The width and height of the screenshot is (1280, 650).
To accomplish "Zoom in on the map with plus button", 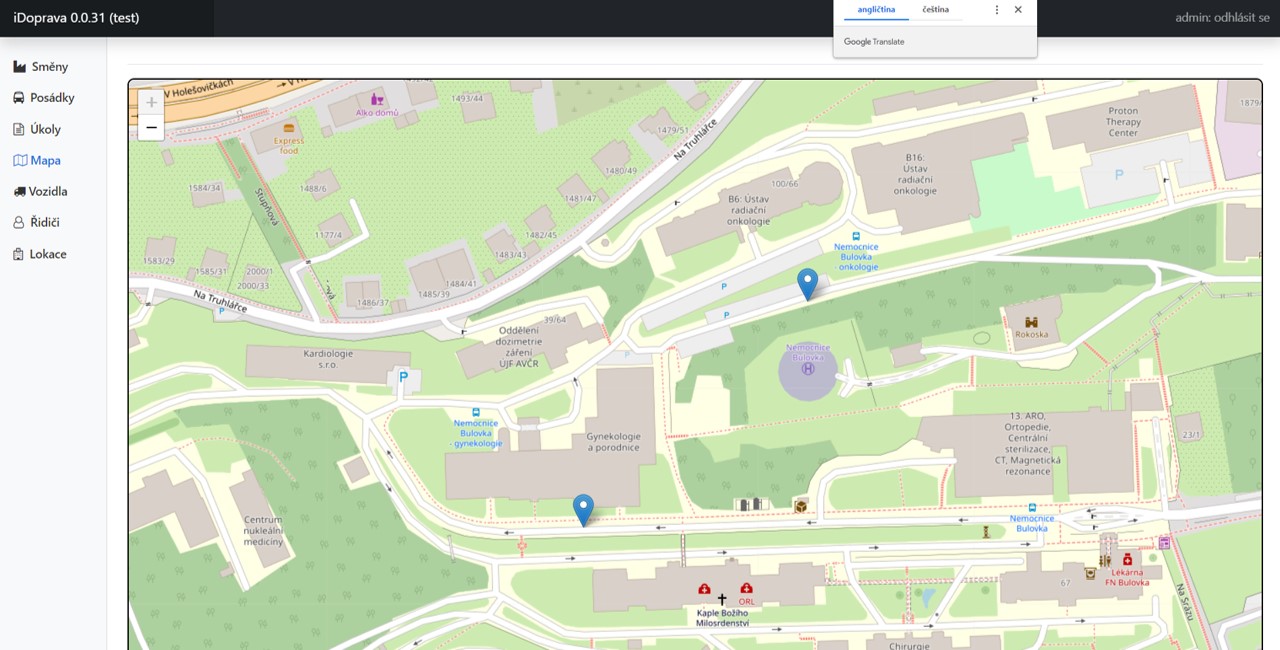I will (x=151, y=102).
